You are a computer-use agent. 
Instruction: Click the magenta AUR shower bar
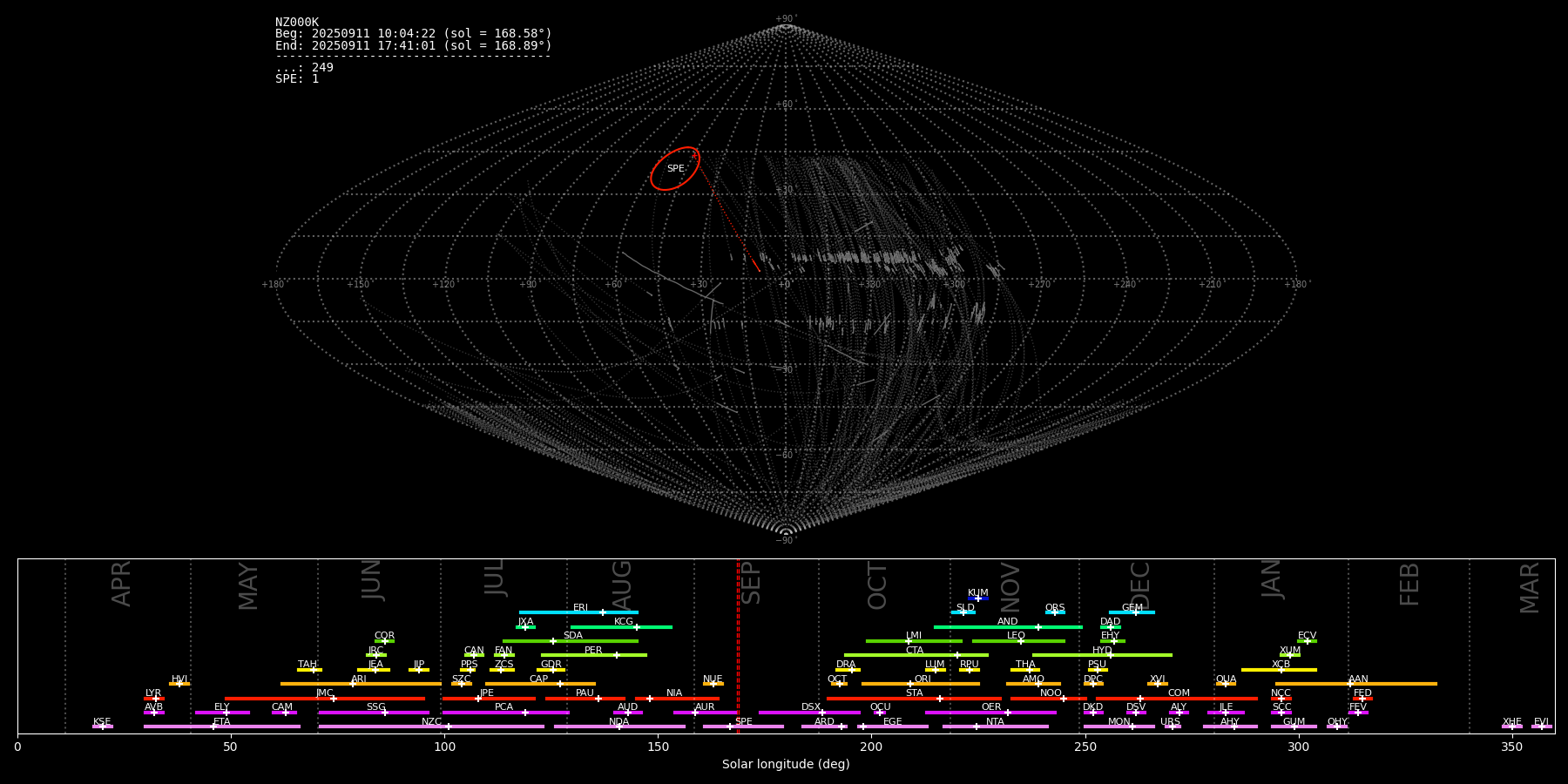705,713
